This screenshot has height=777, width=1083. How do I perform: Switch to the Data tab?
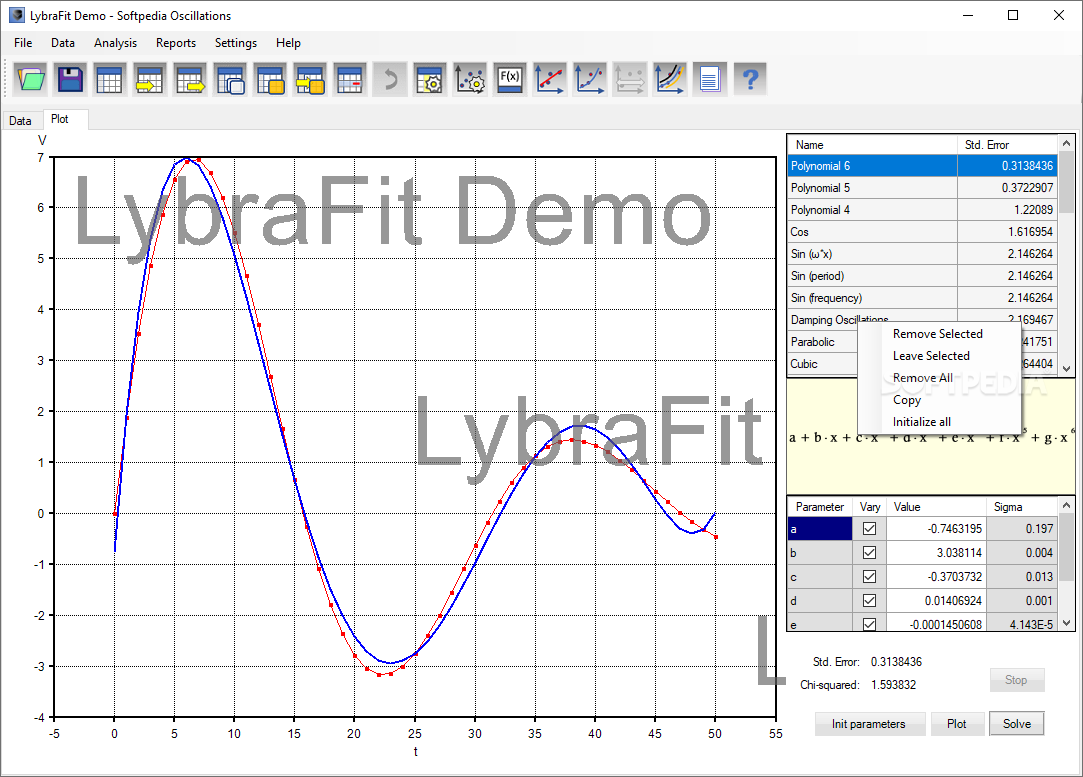tap(20, 121)
